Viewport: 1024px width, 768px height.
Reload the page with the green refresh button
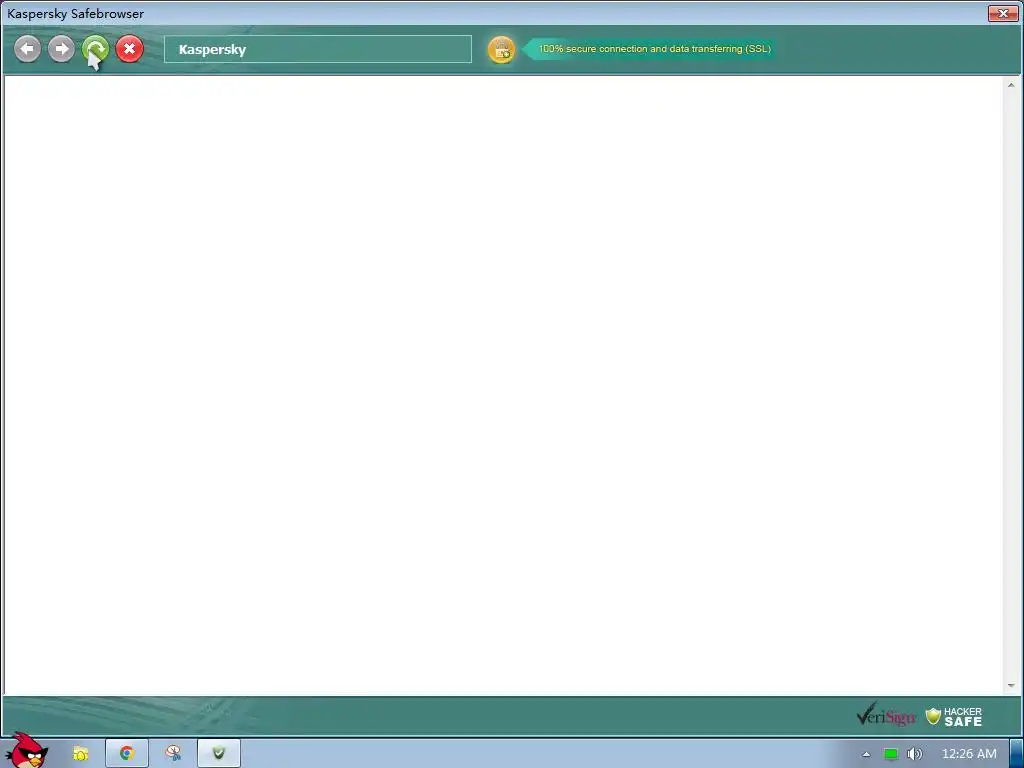pyautogui.click(x=95, y=49)
